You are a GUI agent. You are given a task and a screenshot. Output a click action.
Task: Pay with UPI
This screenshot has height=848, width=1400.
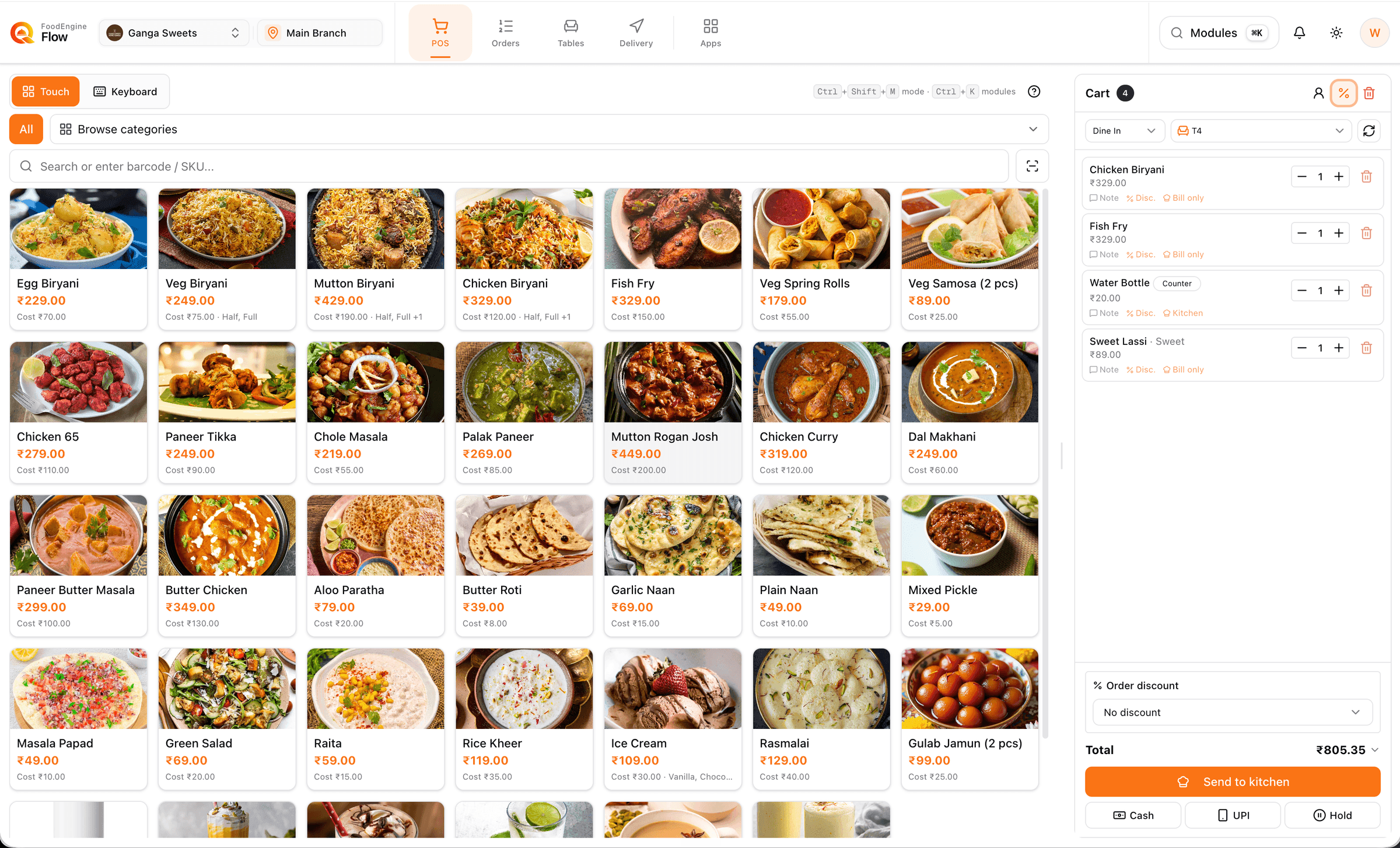coord(1233,815)
